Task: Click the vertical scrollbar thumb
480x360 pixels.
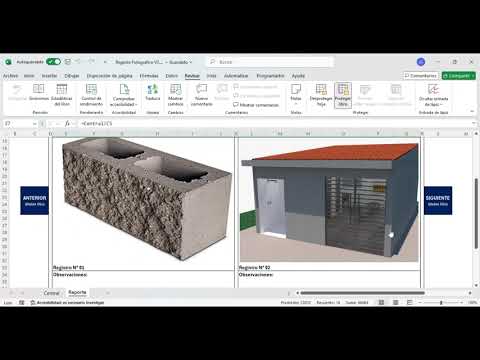Action: [476, 213]
